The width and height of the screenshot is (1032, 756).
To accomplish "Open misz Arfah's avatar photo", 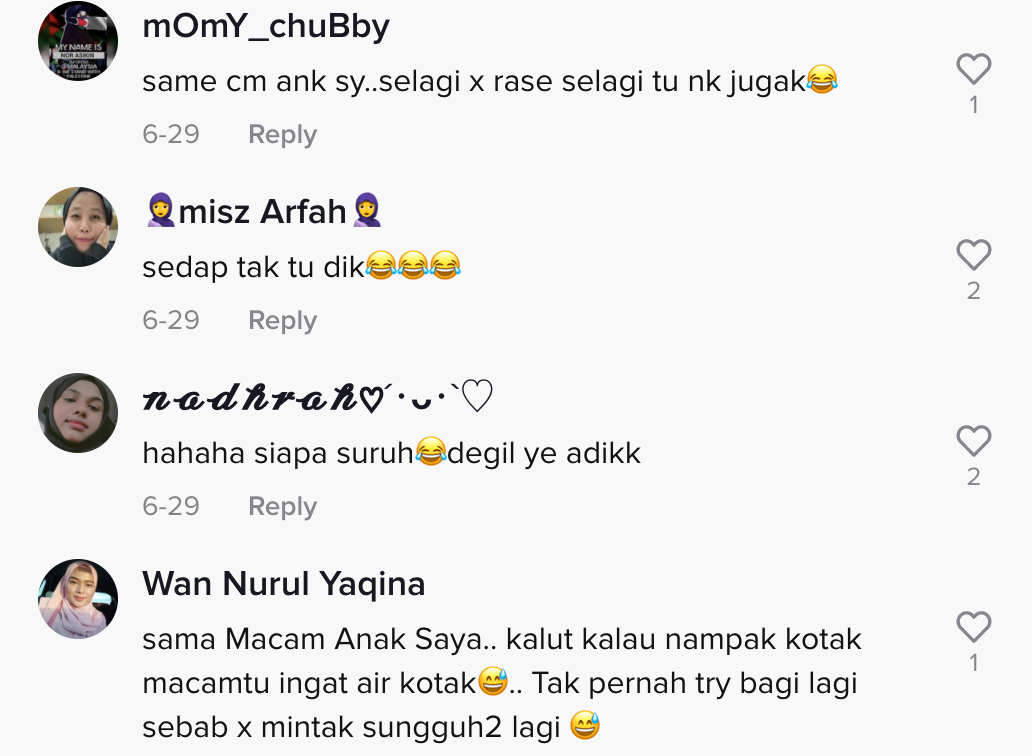I will (x=78, y=227).
